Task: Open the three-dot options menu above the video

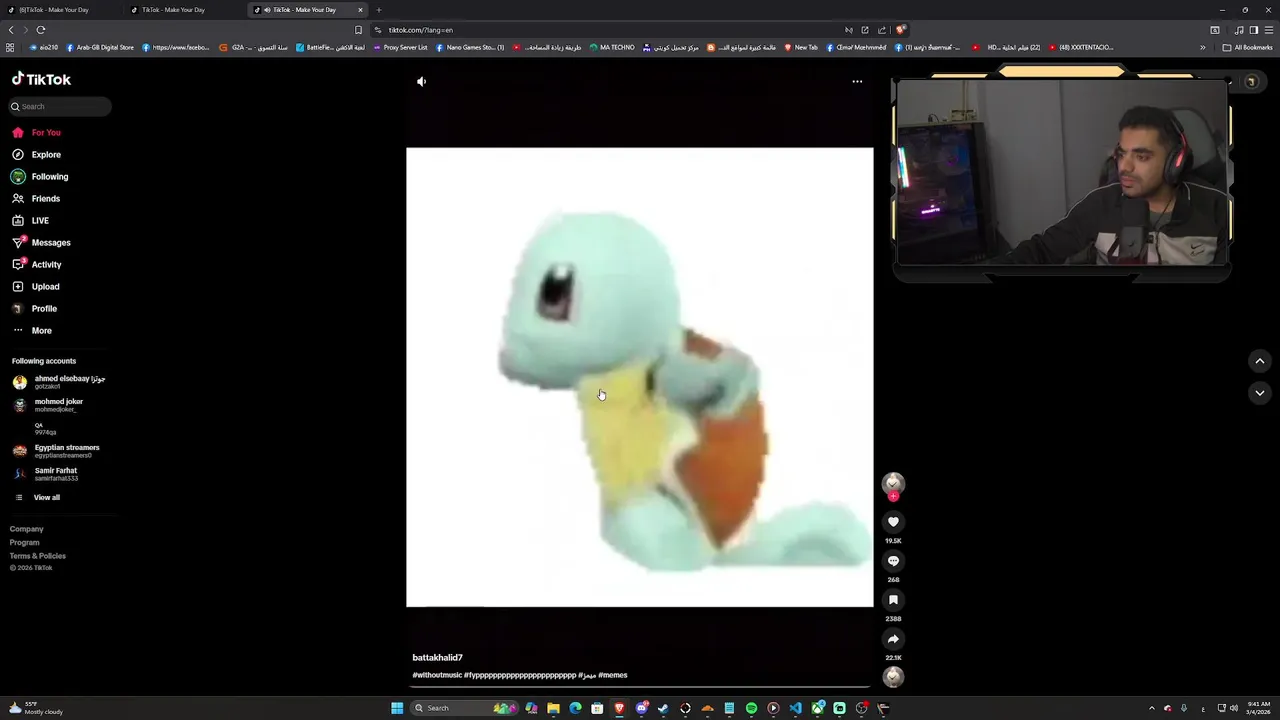Action: pyautogui.click(x=857, y=82)
